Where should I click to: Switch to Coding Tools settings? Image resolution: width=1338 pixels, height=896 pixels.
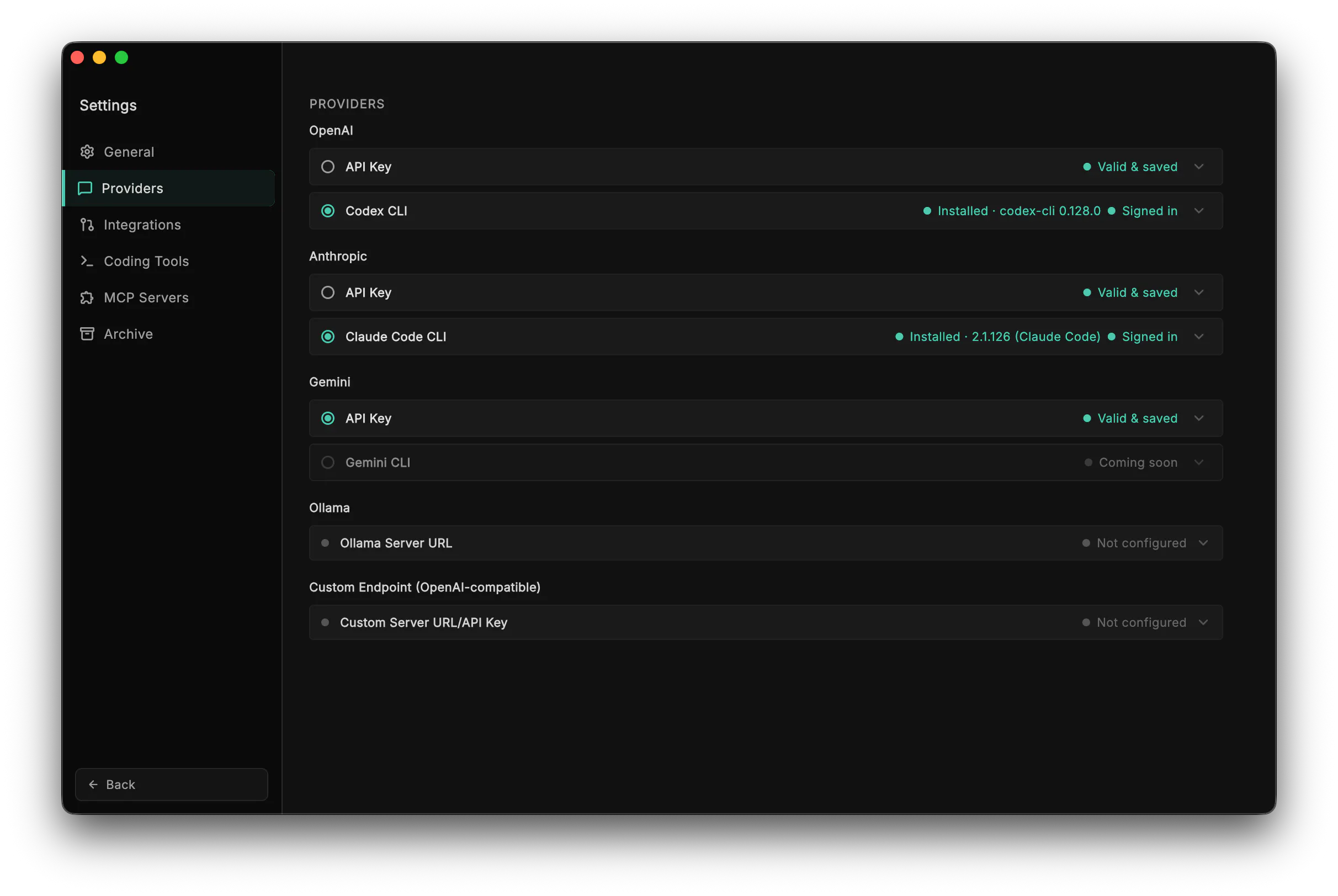[x=168, y=261]
